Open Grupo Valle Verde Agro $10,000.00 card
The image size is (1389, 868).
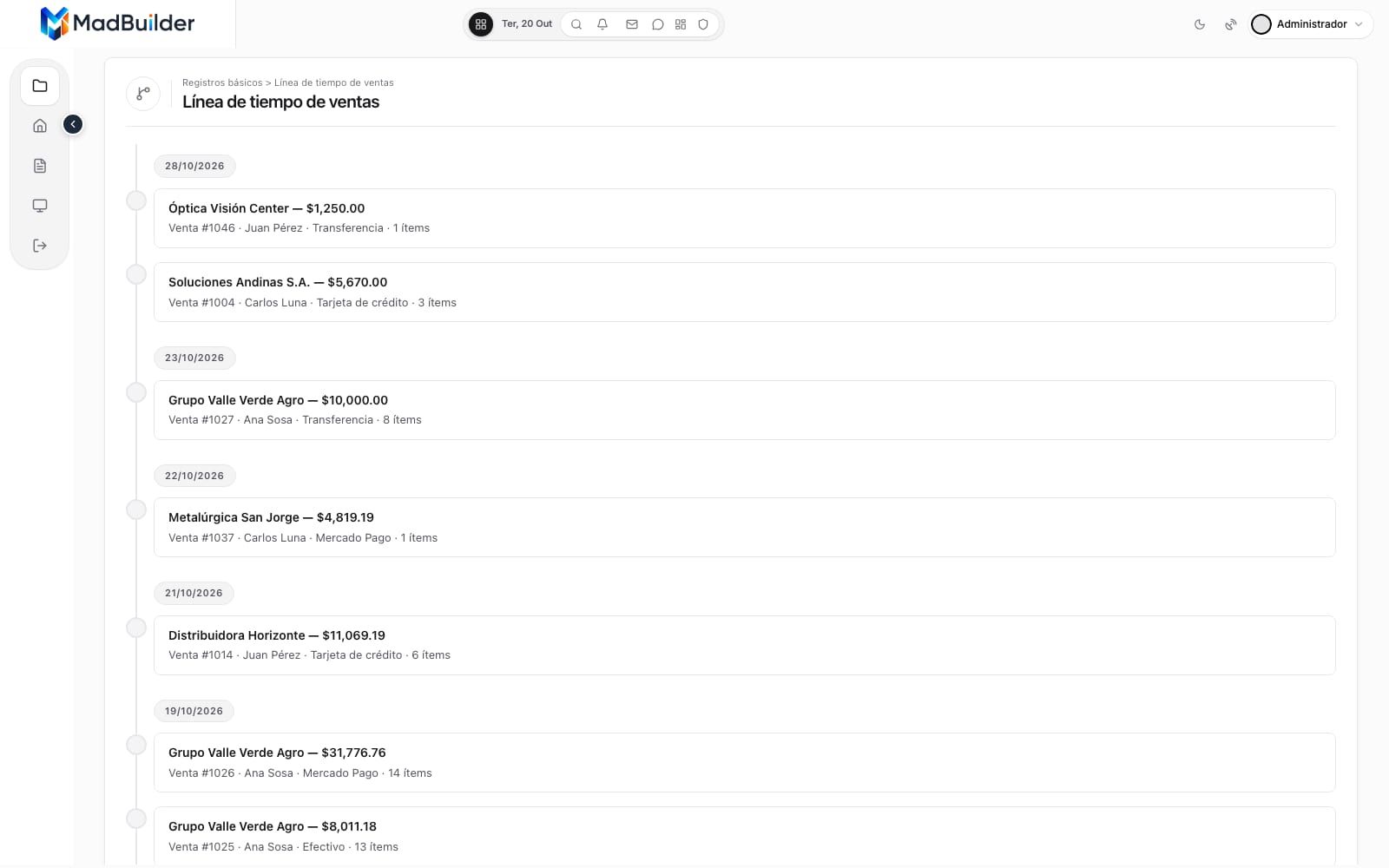coord(744,410)
